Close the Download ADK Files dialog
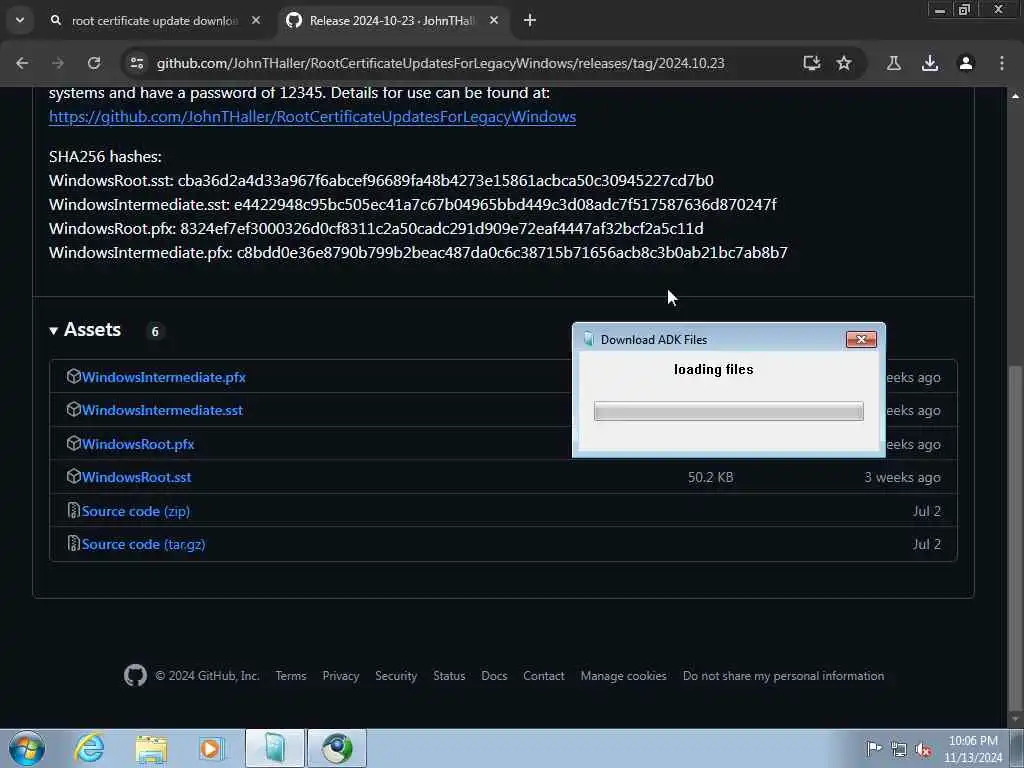 point(861,340)
